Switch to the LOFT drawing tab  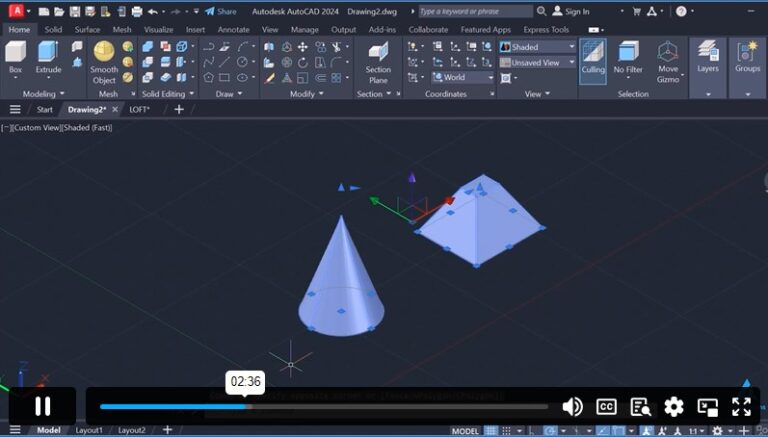click(x=139, y=109)
